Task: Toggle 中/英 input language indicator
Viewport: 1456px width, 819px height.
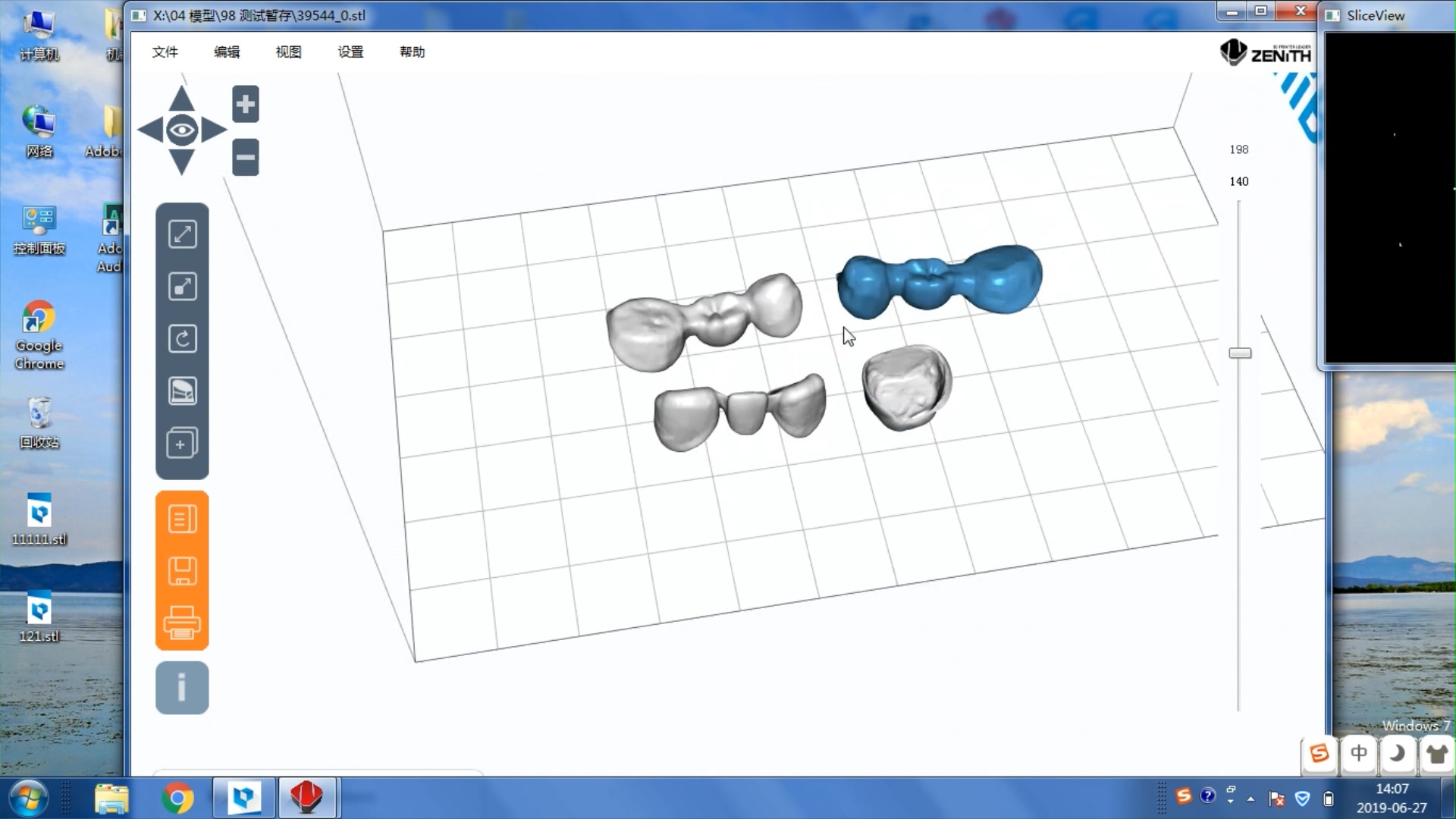Action: coord(1360,755)
